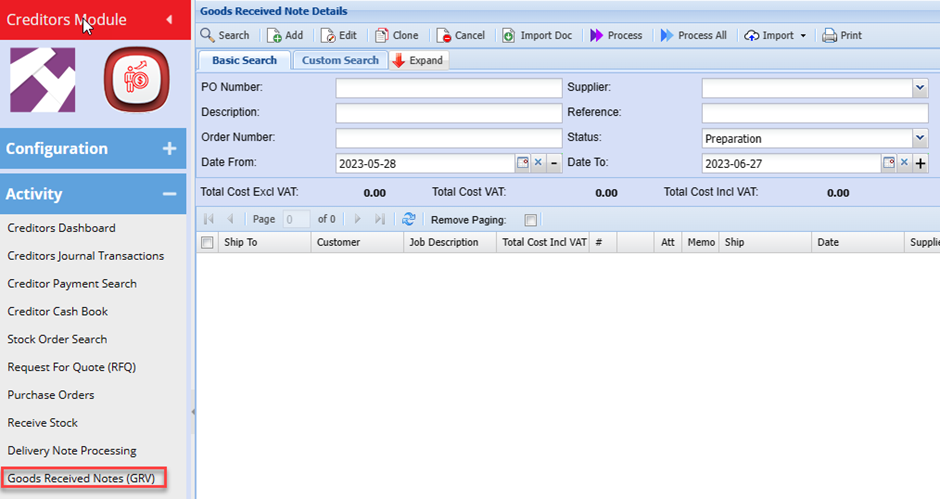
Task: Go to the previous page of results
Action: click(x=231, y=219)
